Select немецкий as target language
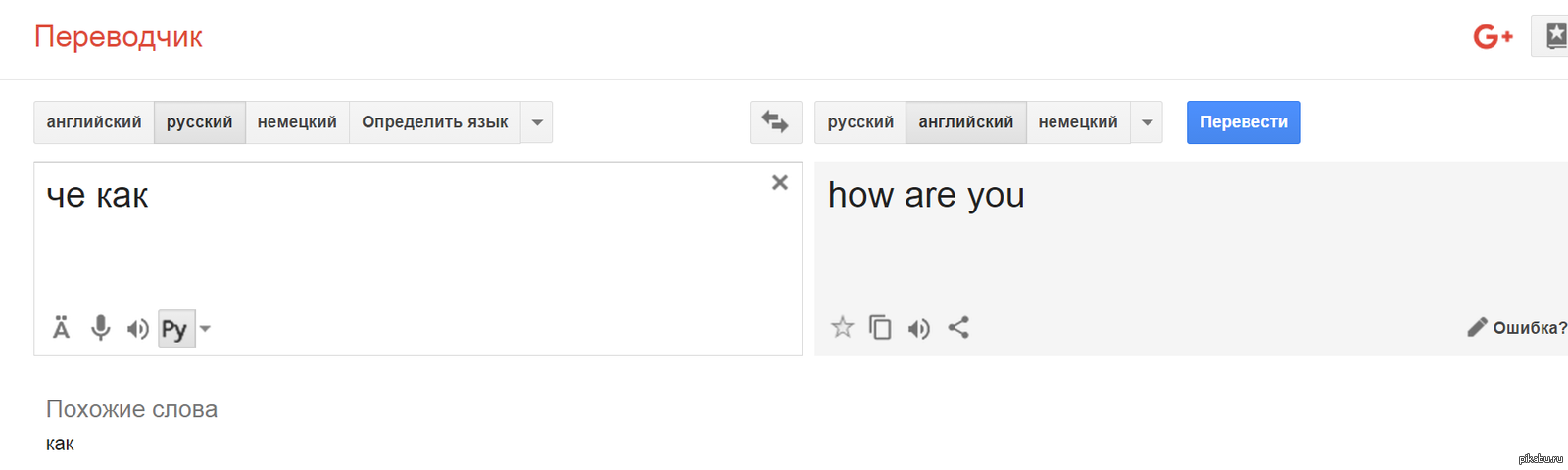The image size is (1568, 470). (1078, 122)
